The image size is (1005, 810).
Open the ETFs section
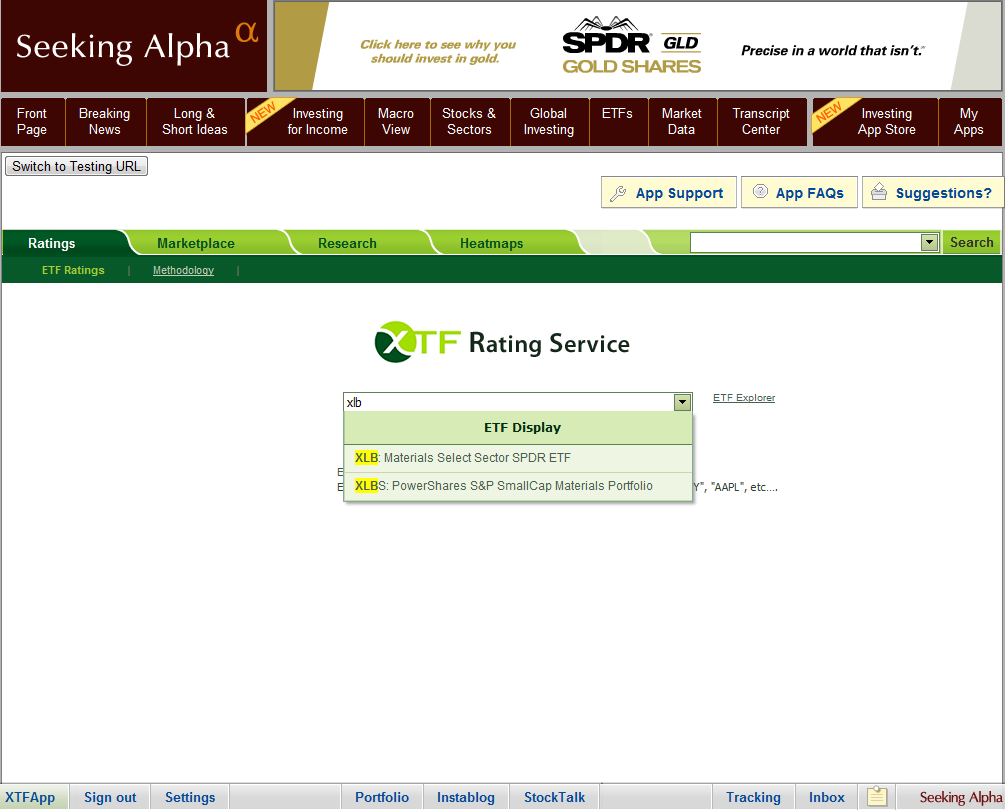pyautogui.click(x=617, y=122)
